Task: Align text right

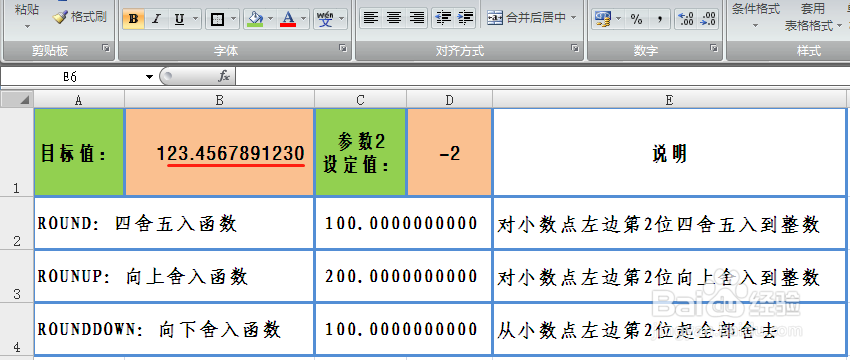Action: pyautogui.click(x=417, y=18)
